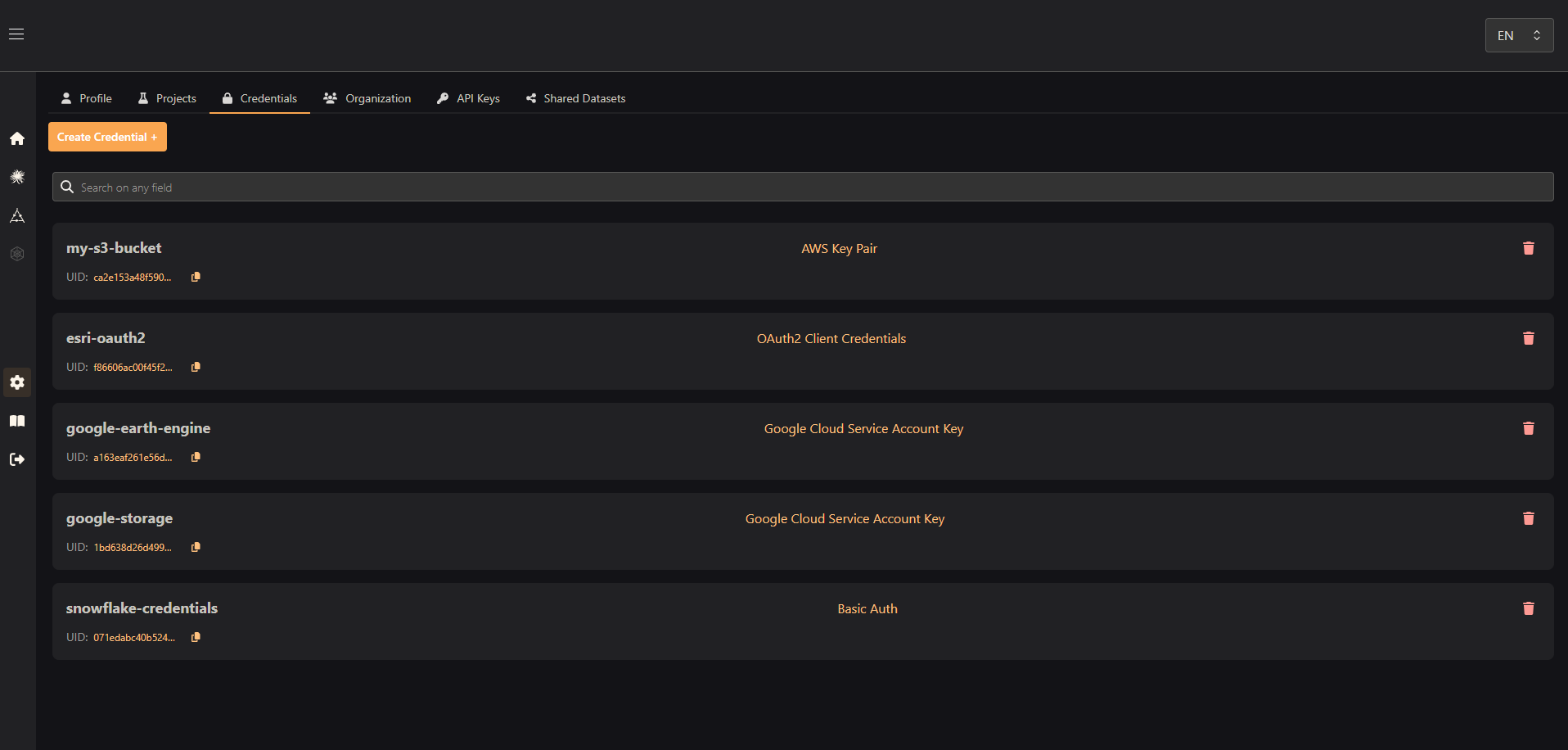Copy UID of snowflake-credentials
This screenshot has width=1568, height=750.
(x=196, y=637)
